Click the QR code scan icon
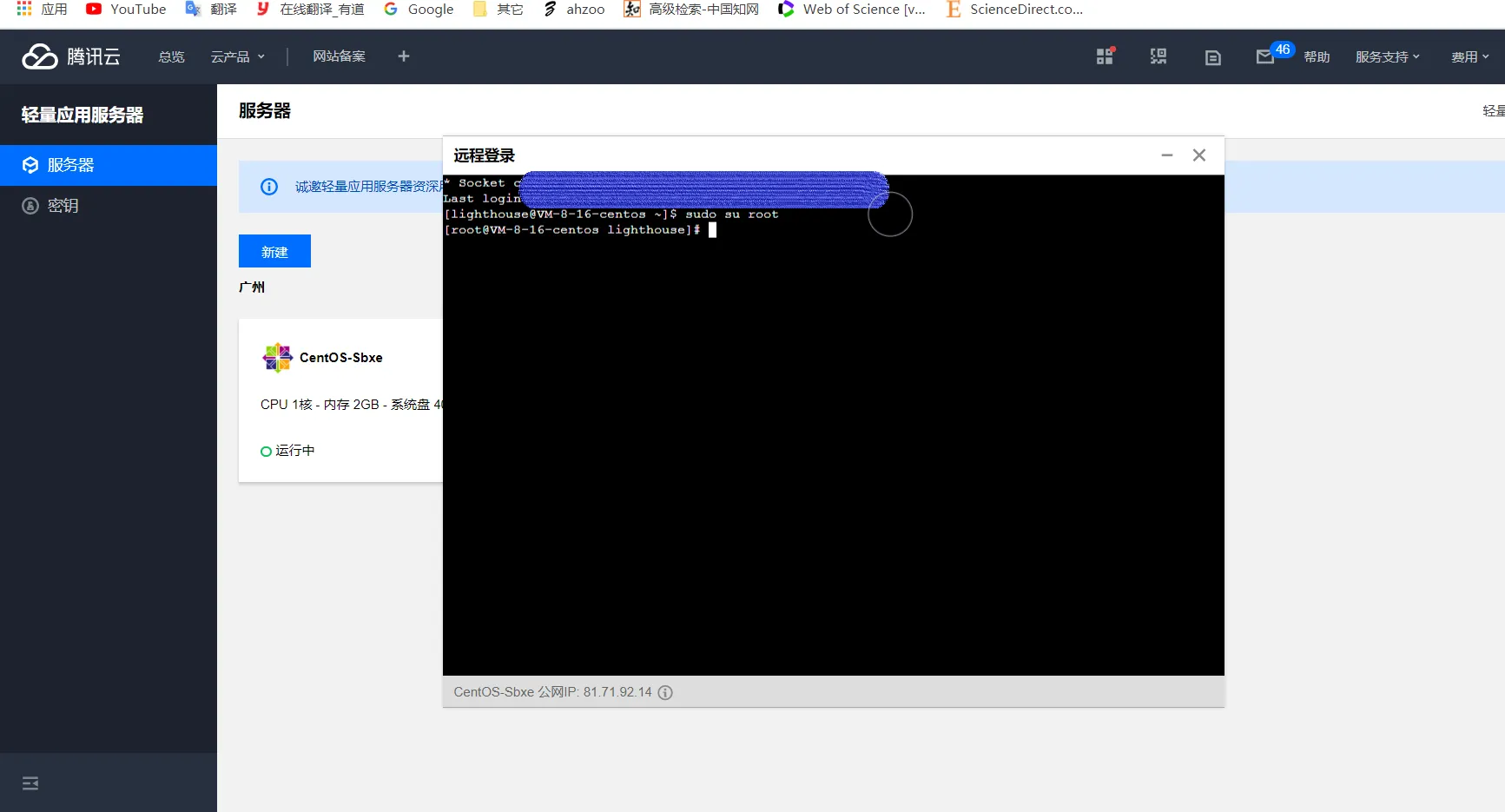This screenshot has width=1505, height=812. pos(1158,57)
